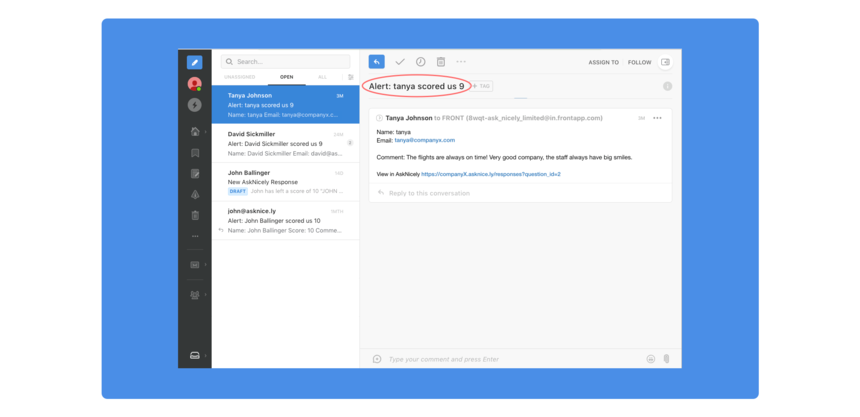
Task: Click the comment bubble icon beside comment field
Action: 377,359
